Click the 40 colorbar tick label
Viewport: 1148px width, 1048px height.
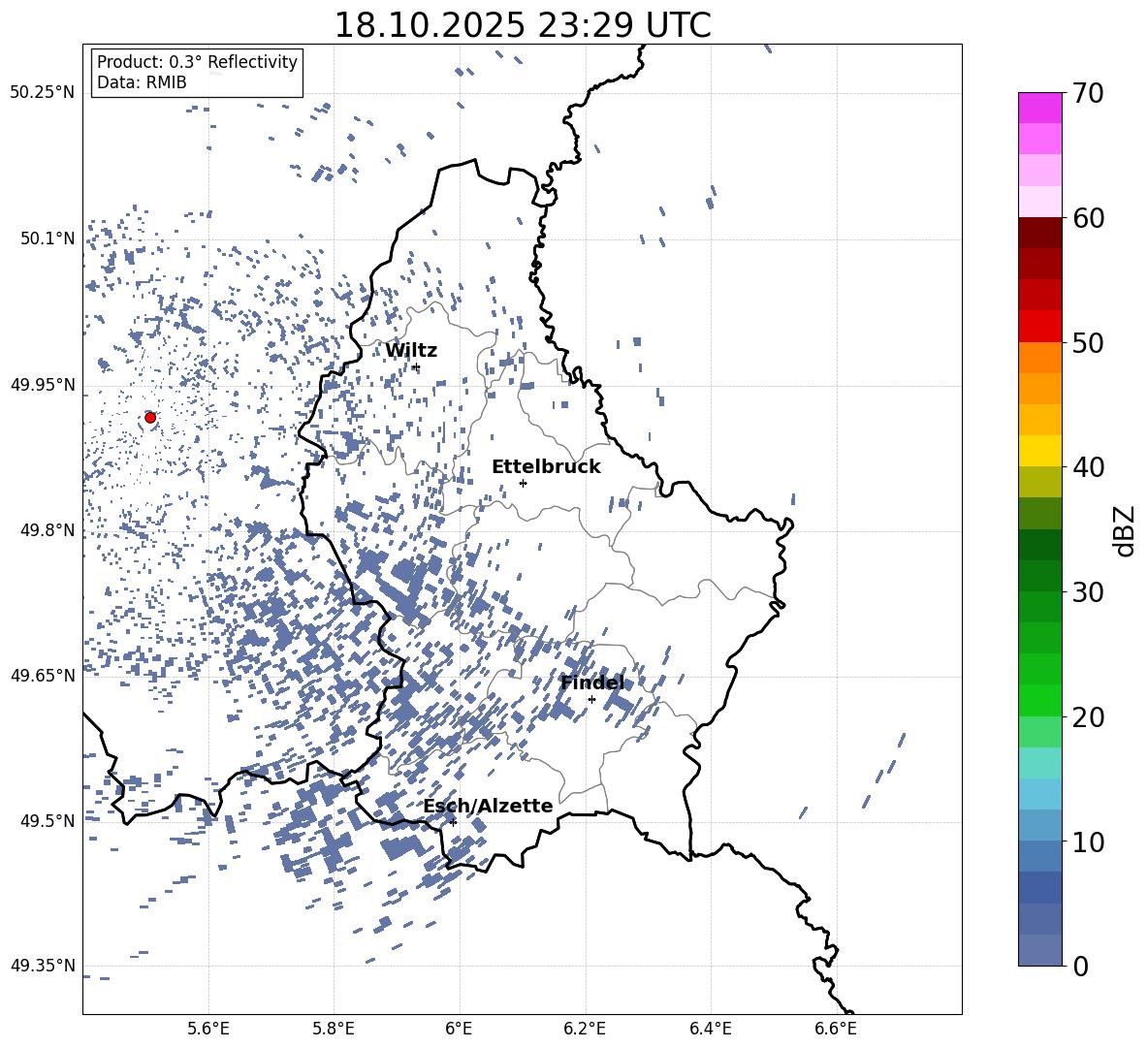(1088, 467)
